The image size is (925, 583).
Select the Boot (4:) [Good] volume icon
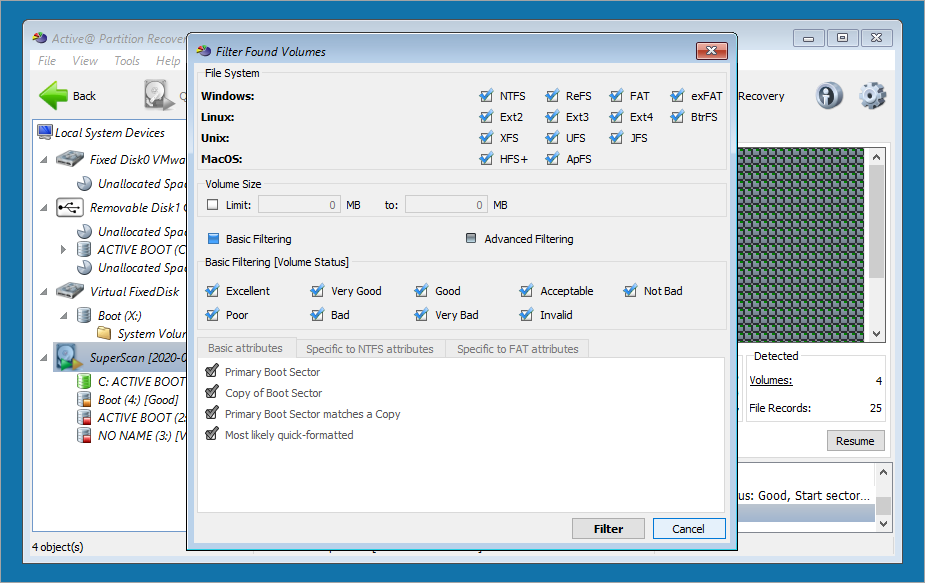(x=84, y=399)
